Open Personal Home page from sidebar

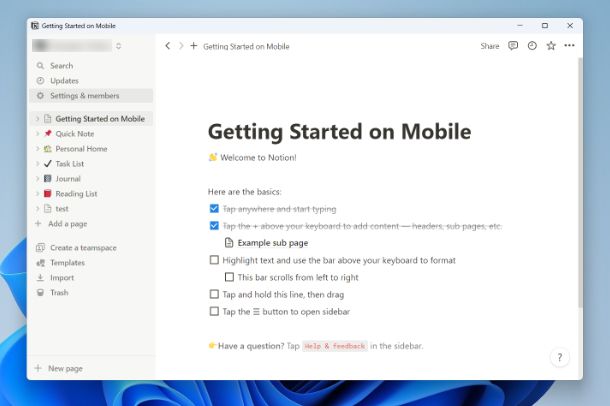pyautogui.click(x=91, y=149)
